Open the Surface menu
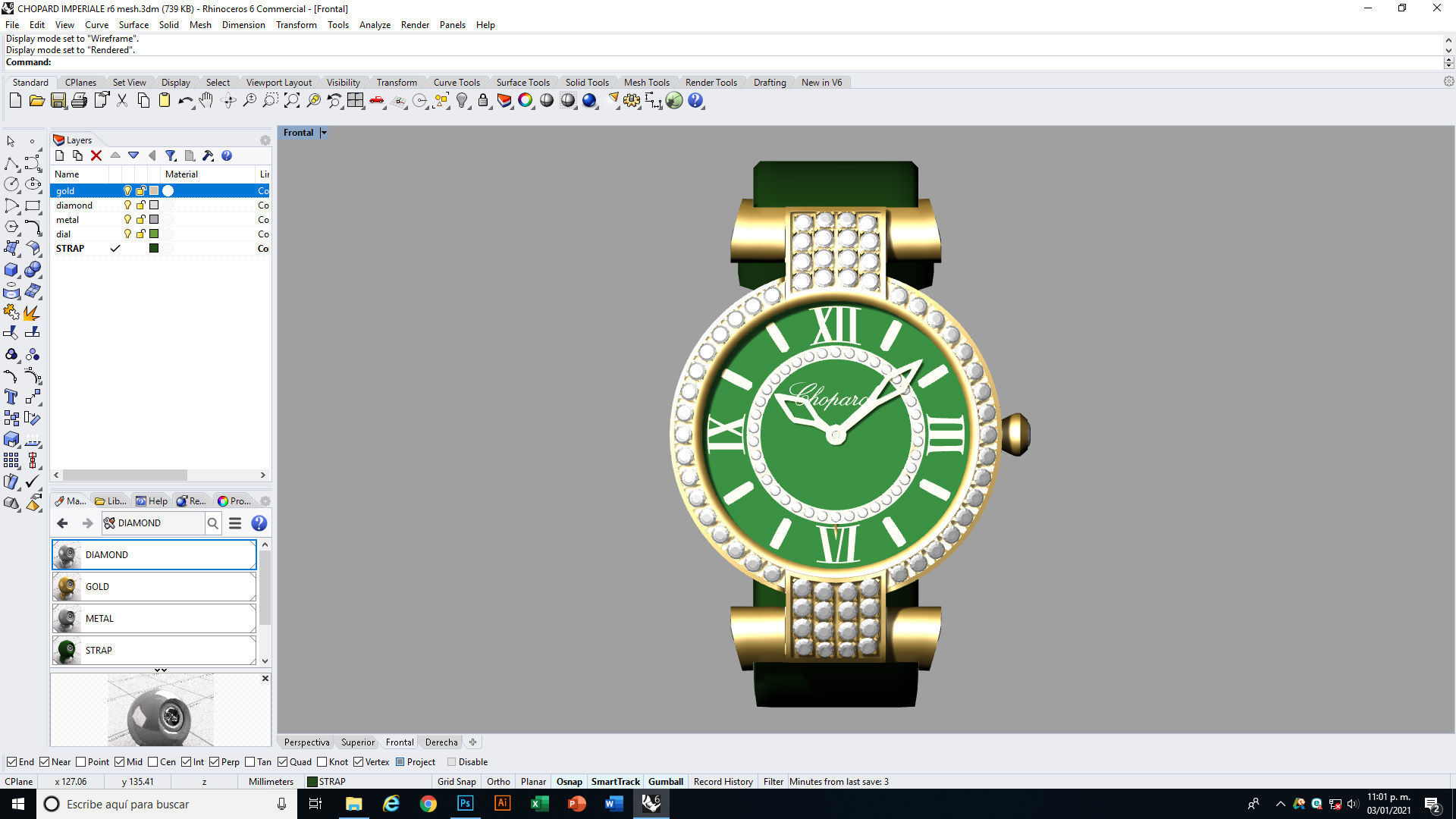This screenshot has height=819, width=1456. (133, 25)
